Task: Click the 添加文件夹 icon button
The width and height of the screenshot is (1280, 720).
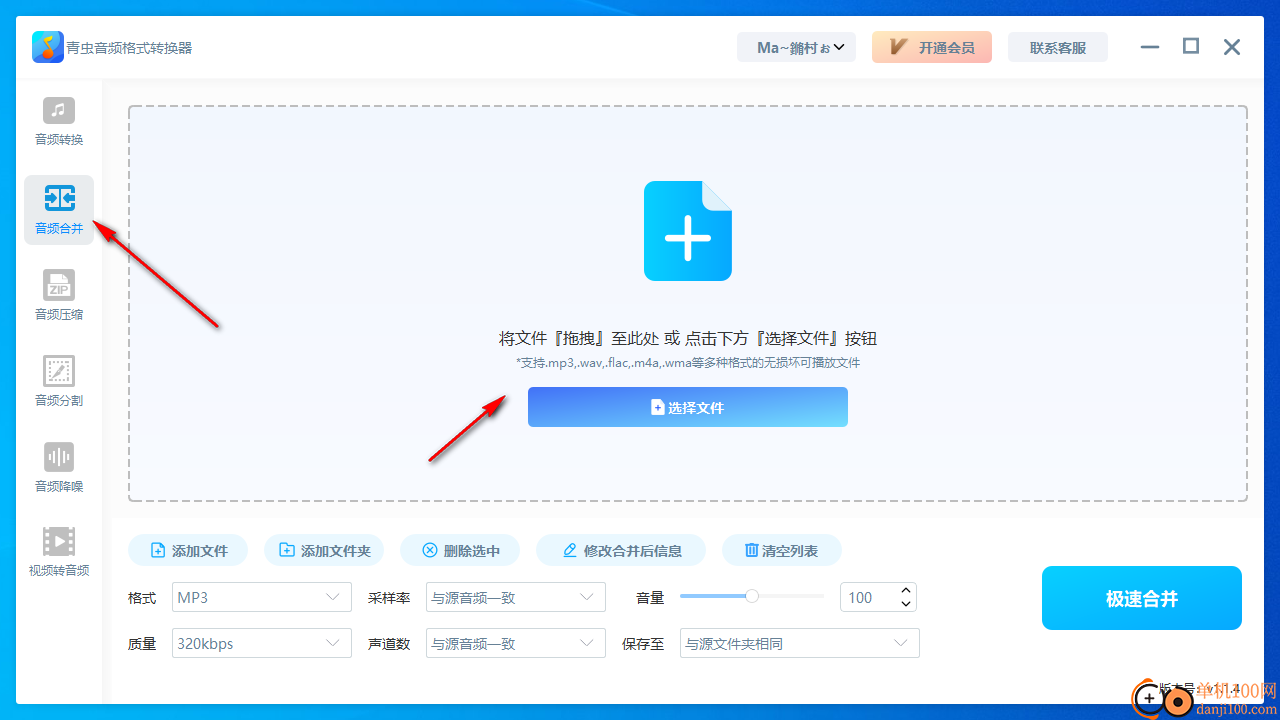Action: click(x=324, y=549)
